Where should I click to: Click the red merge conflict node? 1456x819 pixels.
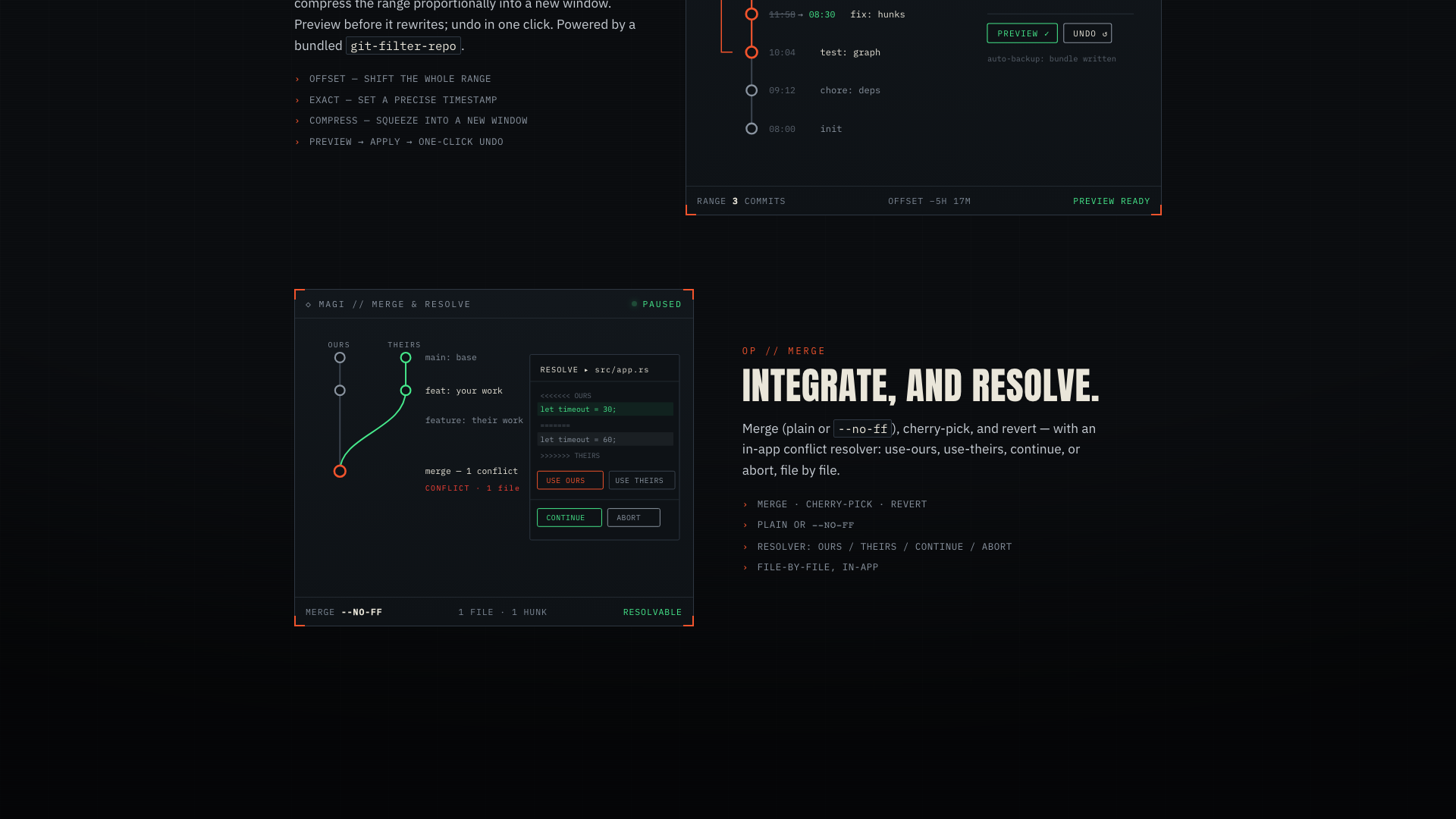340,472
